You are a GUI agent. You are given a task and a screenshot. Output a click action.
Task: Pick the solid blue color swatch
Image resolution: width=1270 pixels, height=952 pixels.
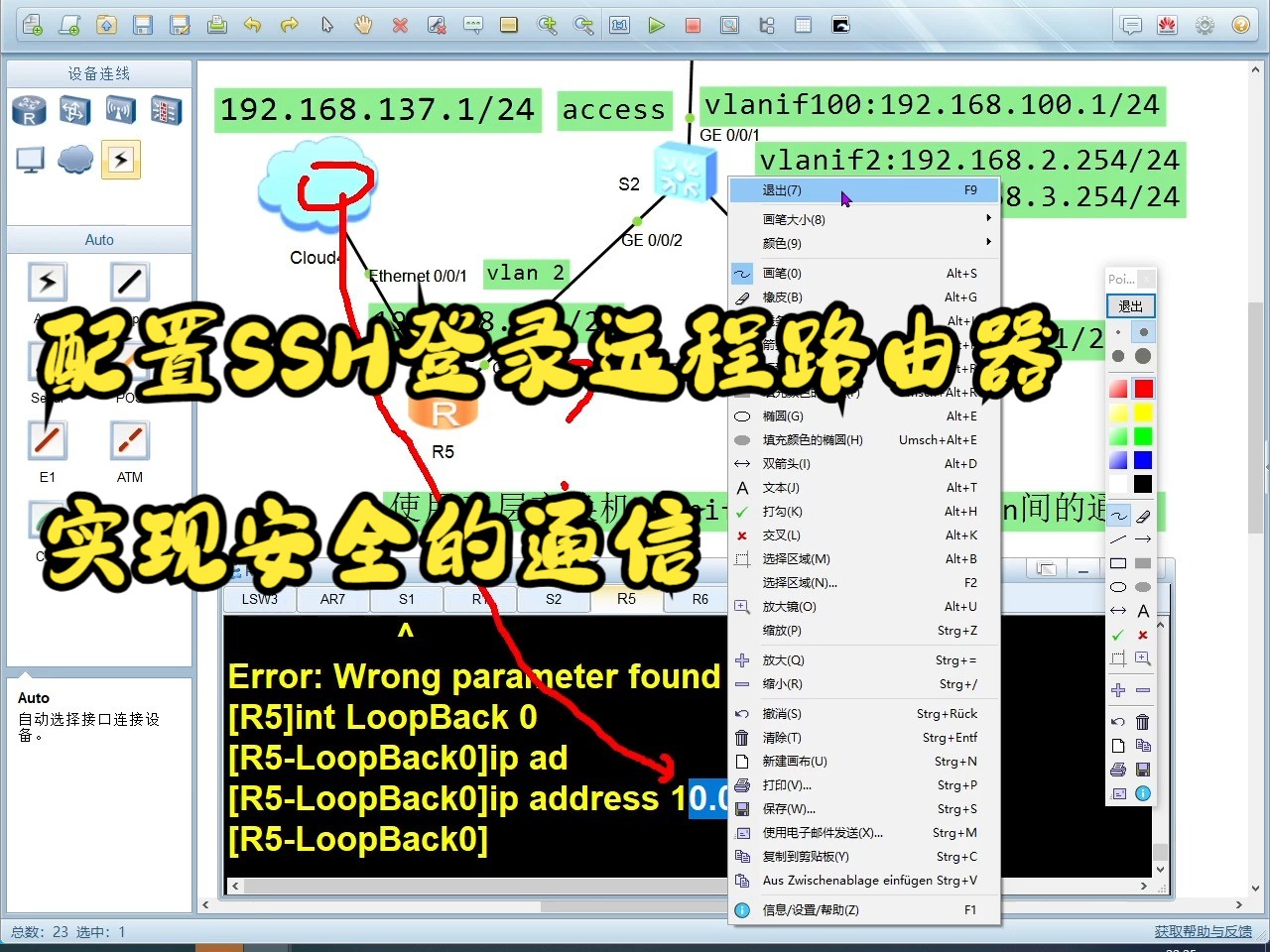pyautogui.click(x=1143, y=460)
